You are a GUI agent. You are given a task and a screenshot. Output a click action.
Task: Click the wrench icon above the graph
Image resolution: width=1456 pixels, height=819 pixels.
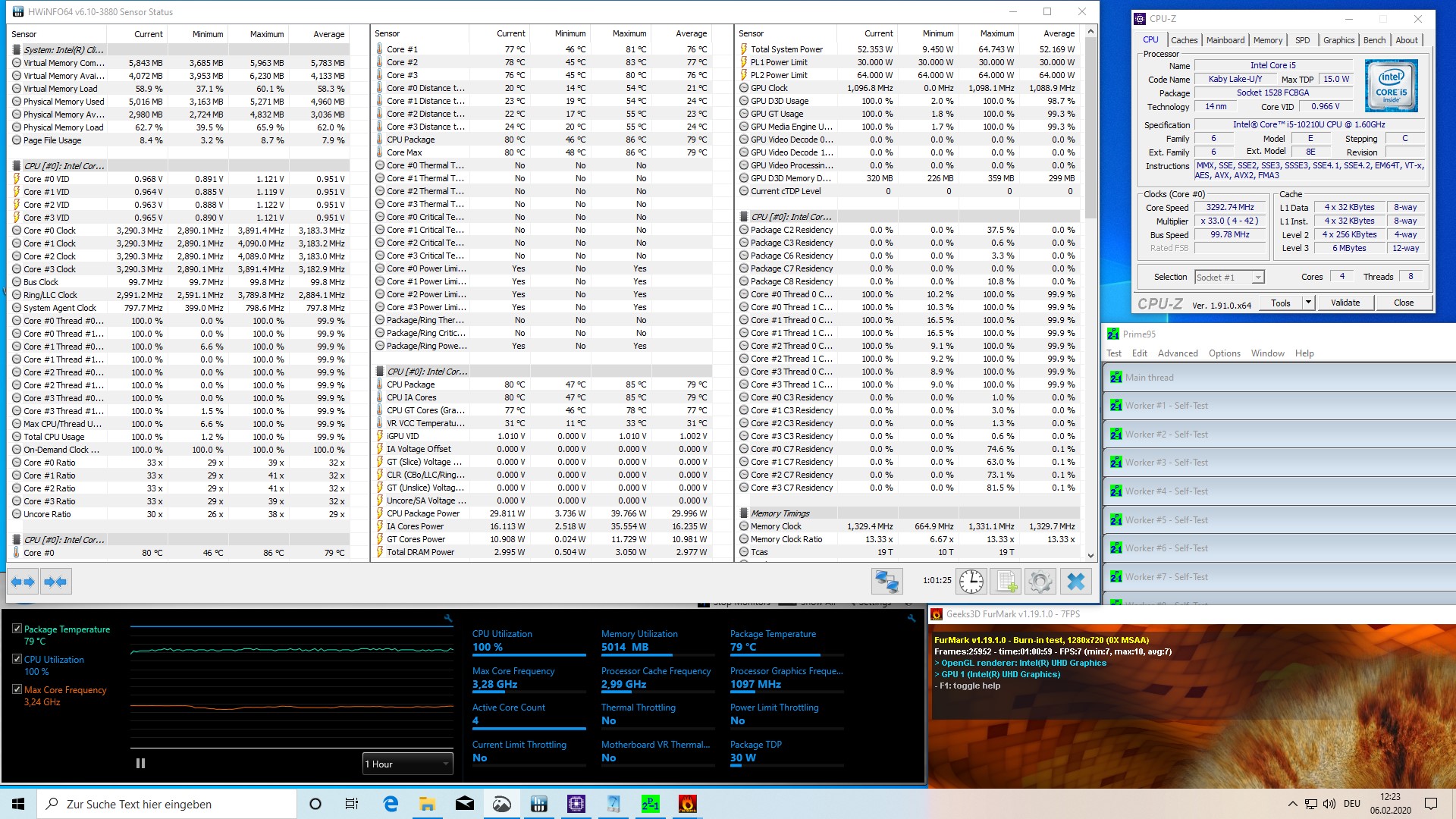click(448, 619)
